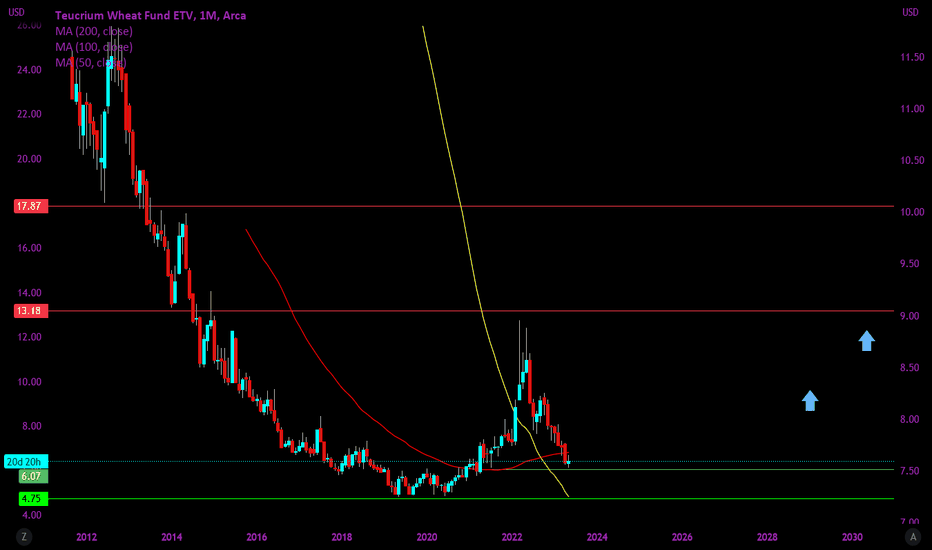
Task: Click the 8.00 left price scale value
Action: (32, 426)
